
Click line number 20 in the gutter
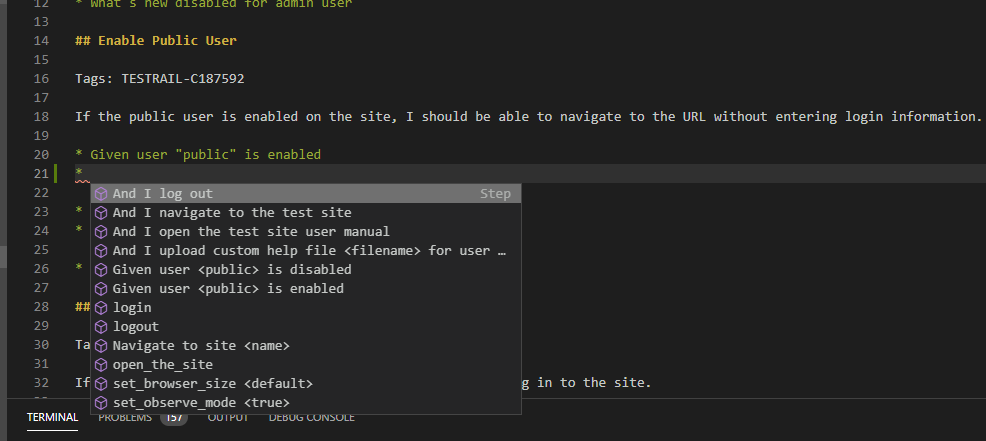pyautogui.click(x=41, y=154)
